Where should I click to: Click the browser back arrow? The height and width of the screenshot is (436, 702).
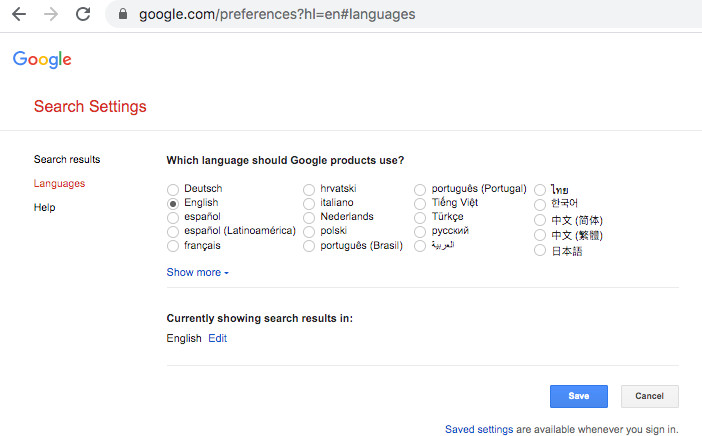(x=19, y=15)
